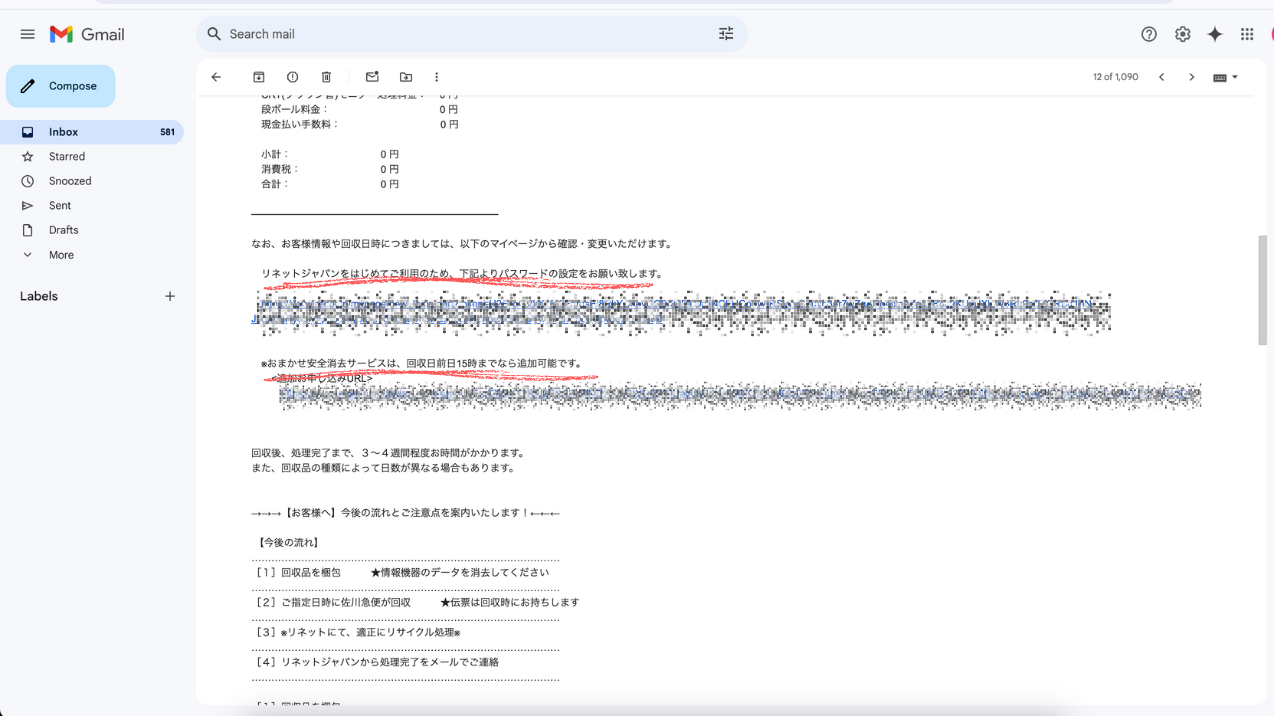Open the Settings gear icon
This screenshot has width=1280, height=720.
pyautogui.click(x=1182, y=34)
